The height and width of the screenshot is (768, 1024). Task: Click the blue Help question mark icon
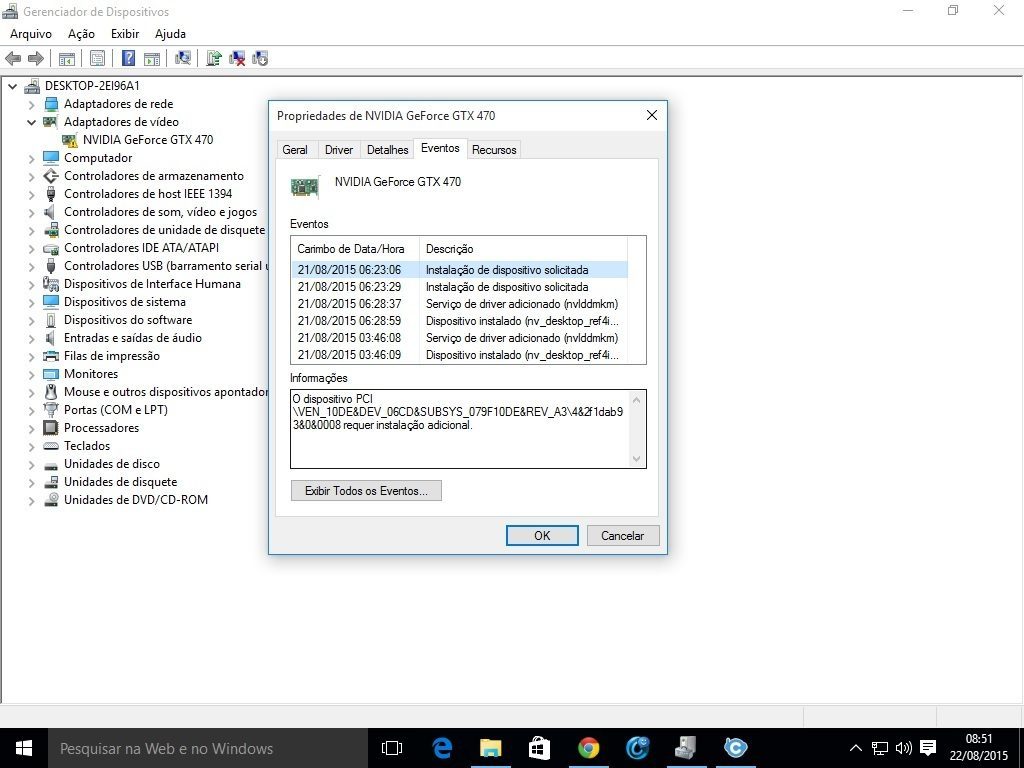point(129,59)
